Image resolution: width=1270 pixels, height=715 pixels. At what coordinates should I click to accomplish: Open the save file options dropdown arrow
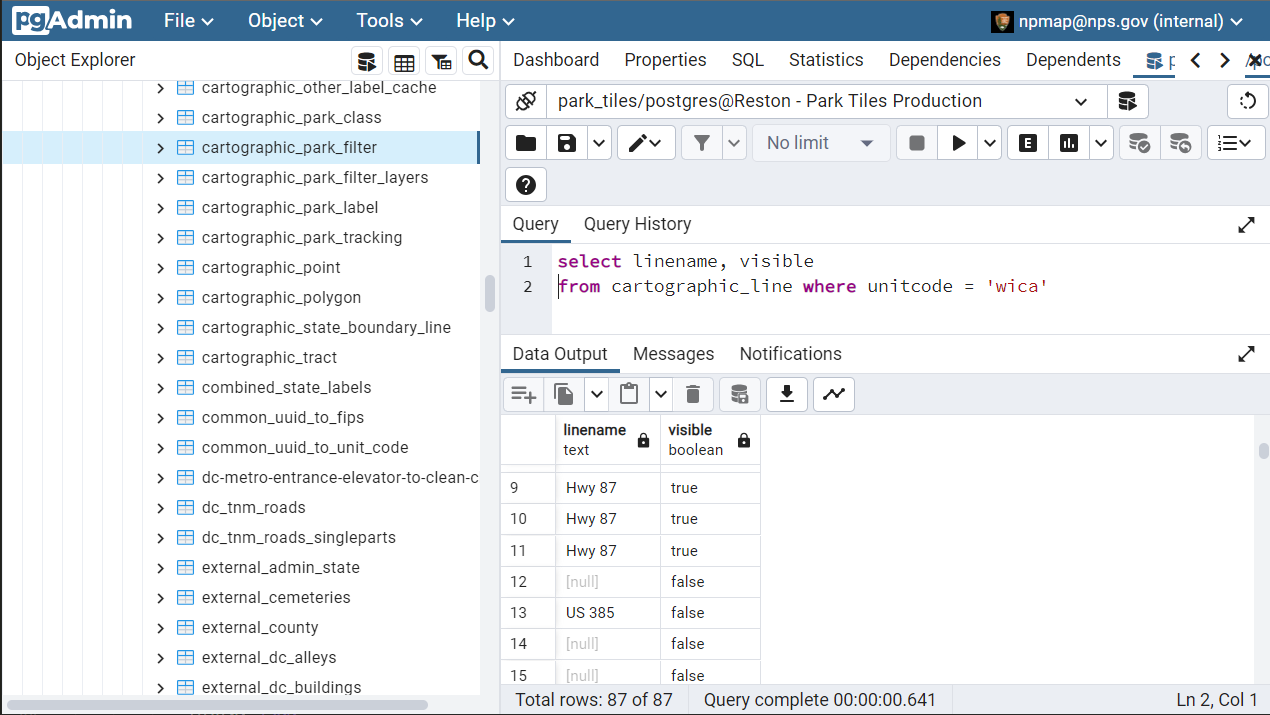pos(599,143)
